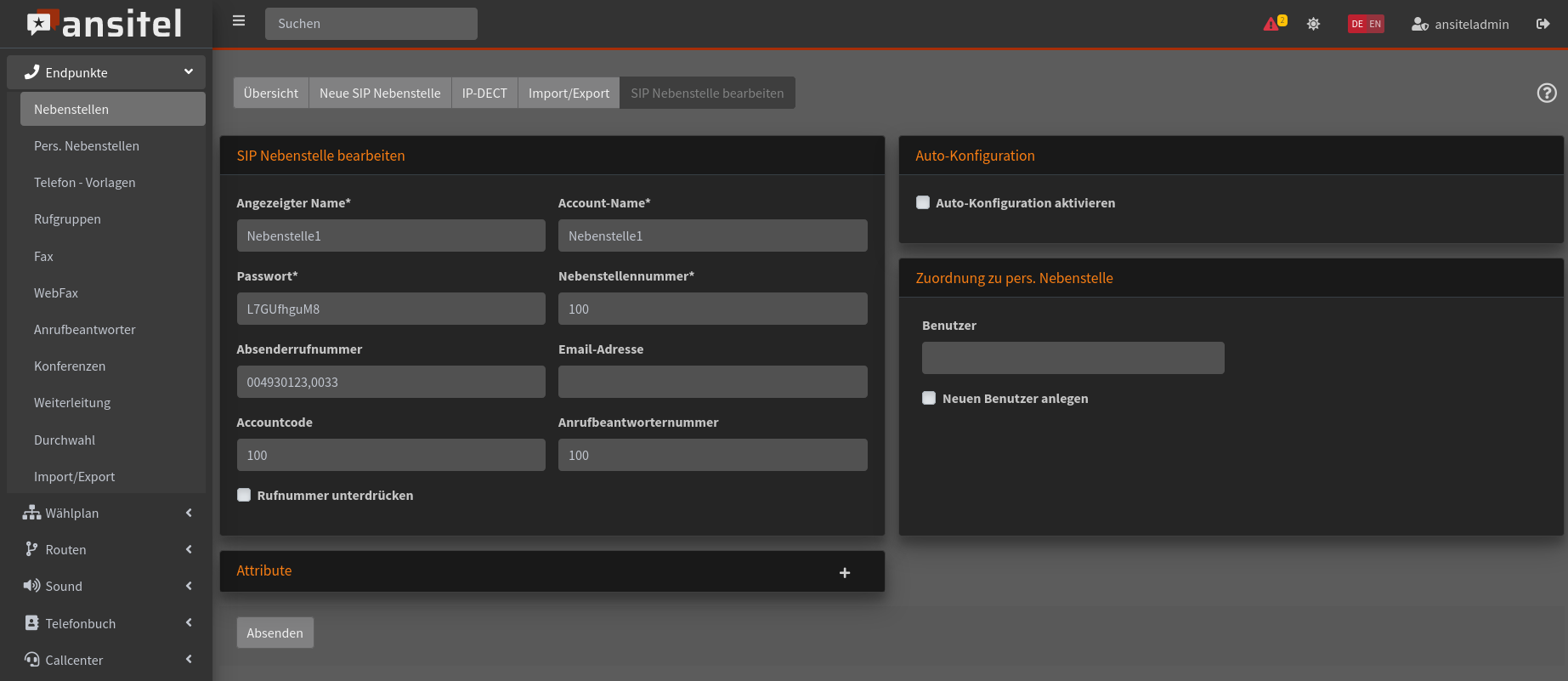Click the ansiteladmin user icon
This screenshot has width=1568, height=681.
[x=1419, y=25]
